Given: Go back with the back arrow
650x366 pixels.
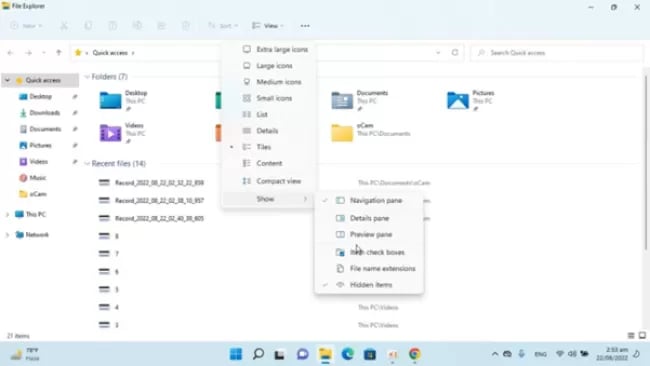Looking at the screenshot, I should click(11, 53).
